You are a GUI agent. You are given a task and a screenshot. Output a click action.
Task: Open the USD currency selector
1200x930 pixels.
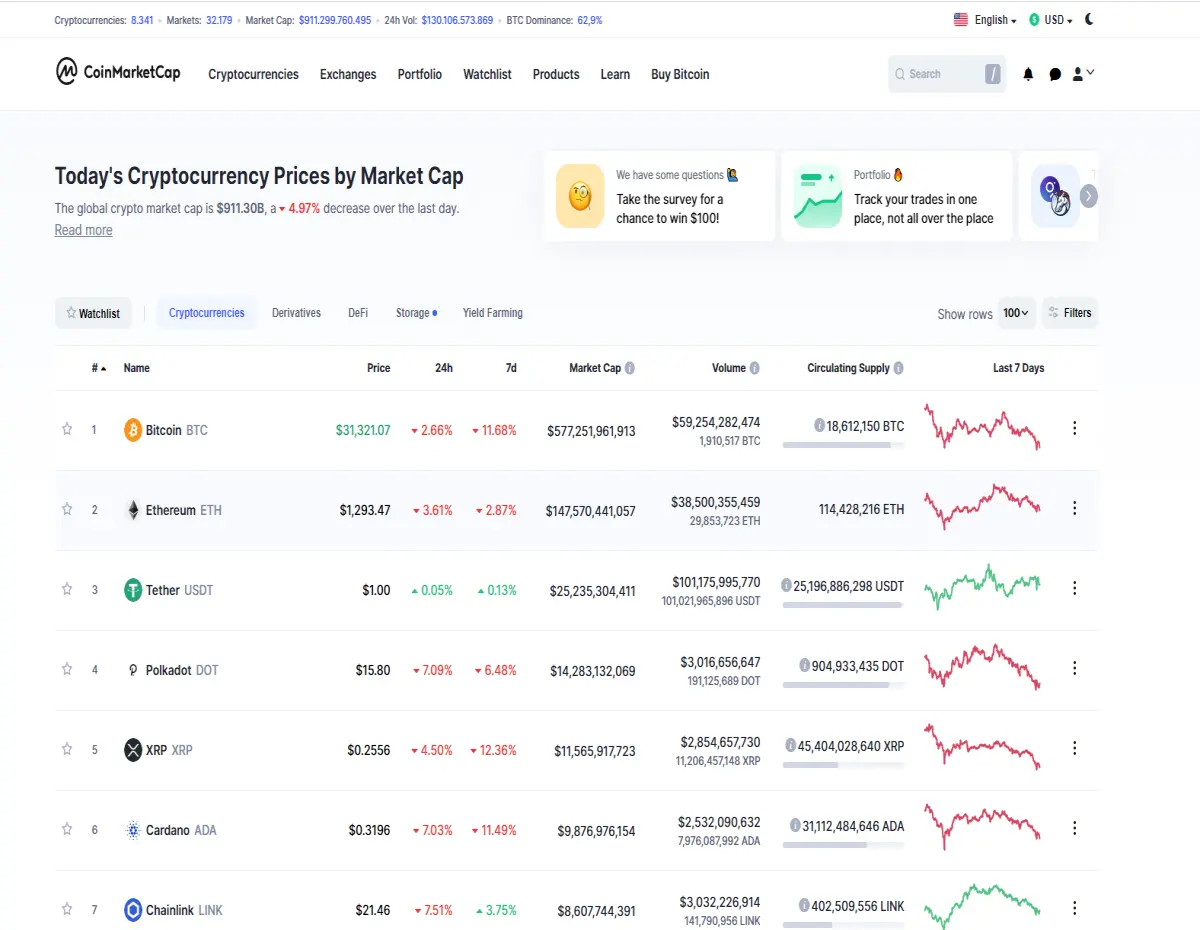pos(1051,20)
